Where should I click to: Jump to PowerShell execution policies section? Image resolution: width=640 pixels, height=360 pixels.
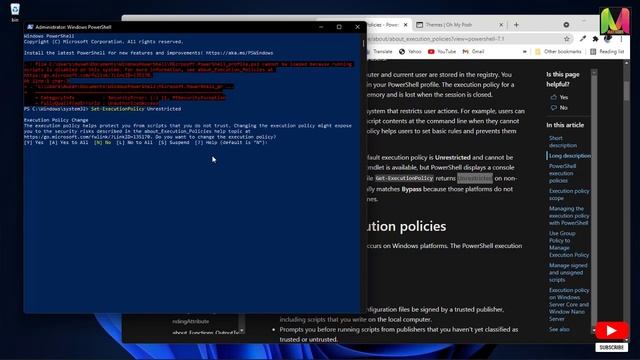562,173
